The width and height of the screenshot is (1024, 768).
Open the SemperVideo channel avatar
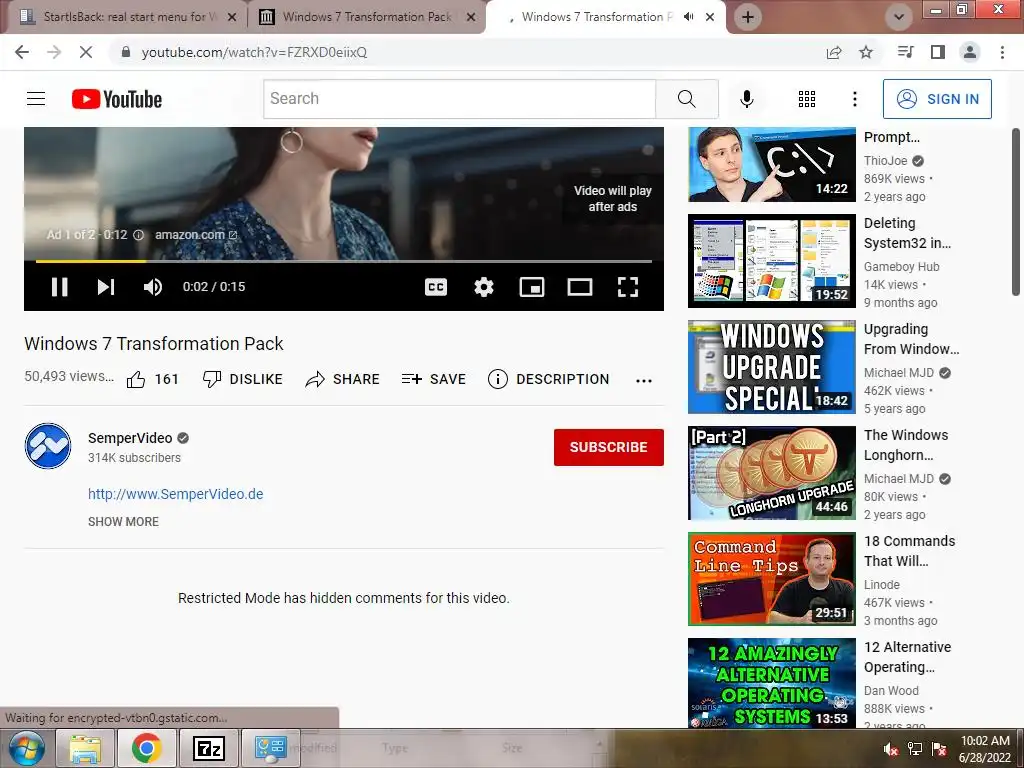(x=48, y=446)
